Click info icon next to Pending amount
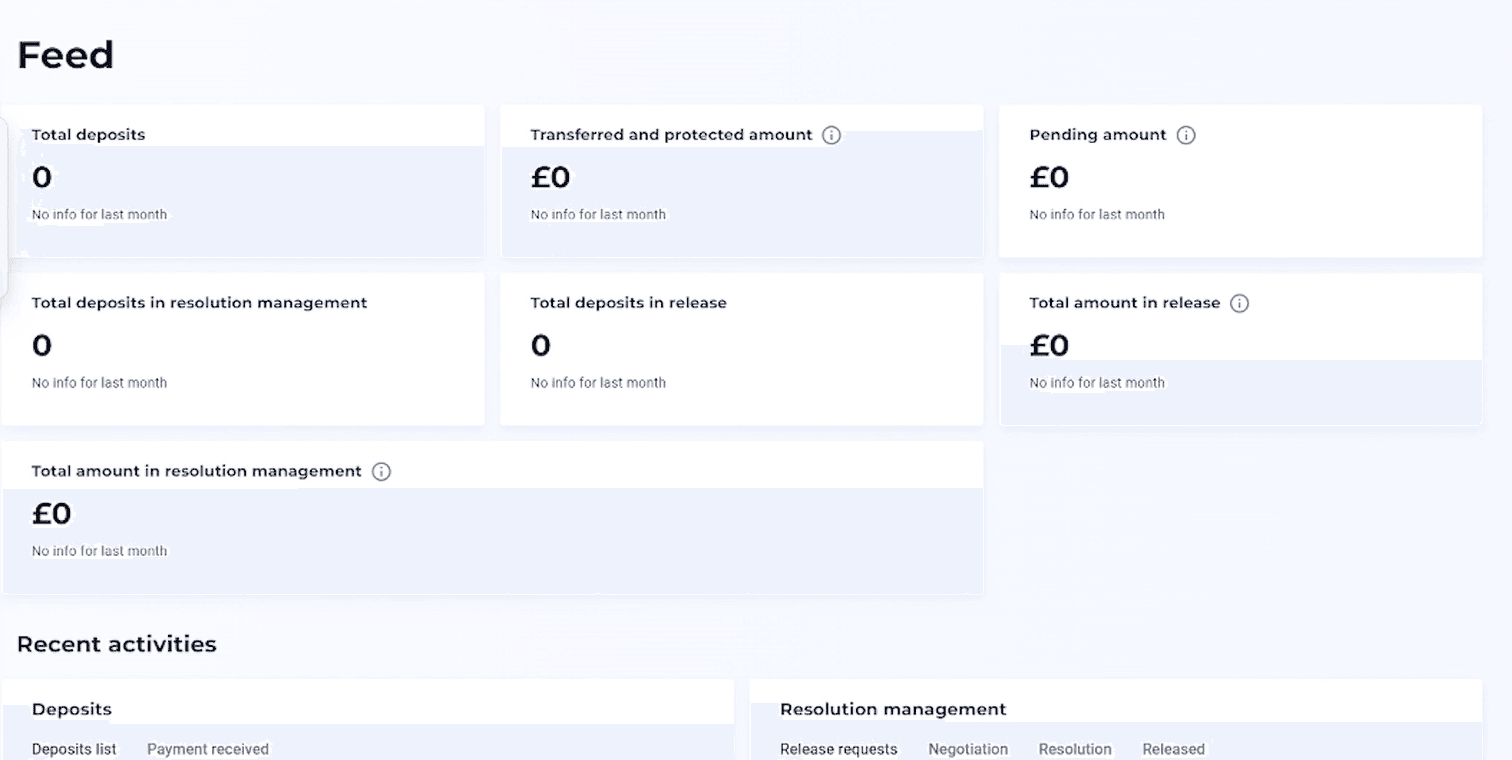The height and width of the screenshot is (760, 1512). pyautogui.click(x=1186, y=135)
